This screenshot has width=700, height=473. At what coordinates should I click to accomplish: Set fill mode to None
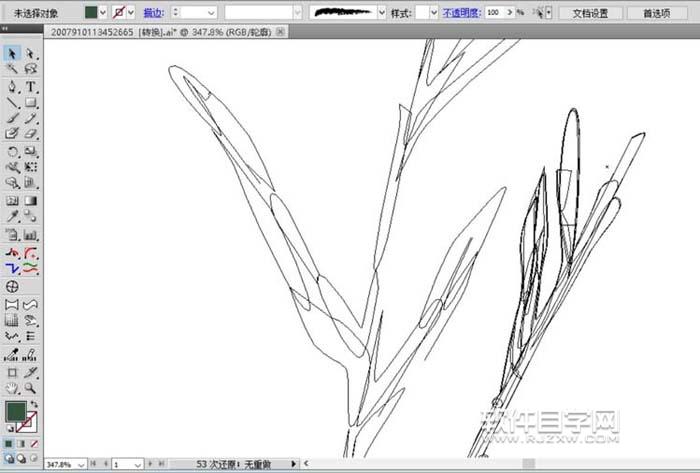(34, 444)
